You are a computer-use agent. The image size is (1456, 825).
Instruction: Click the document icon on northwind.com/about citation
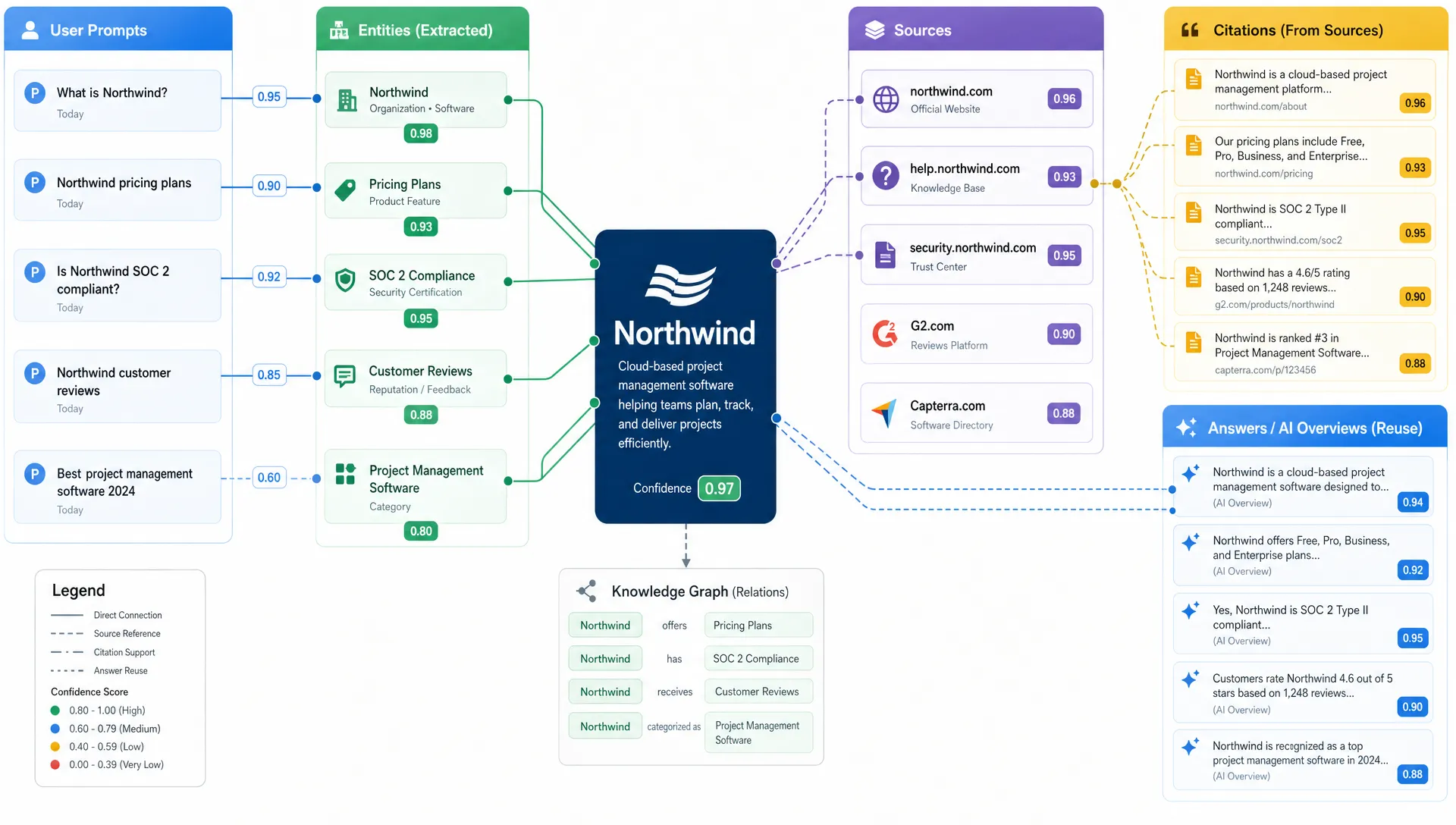[1194, 79]
